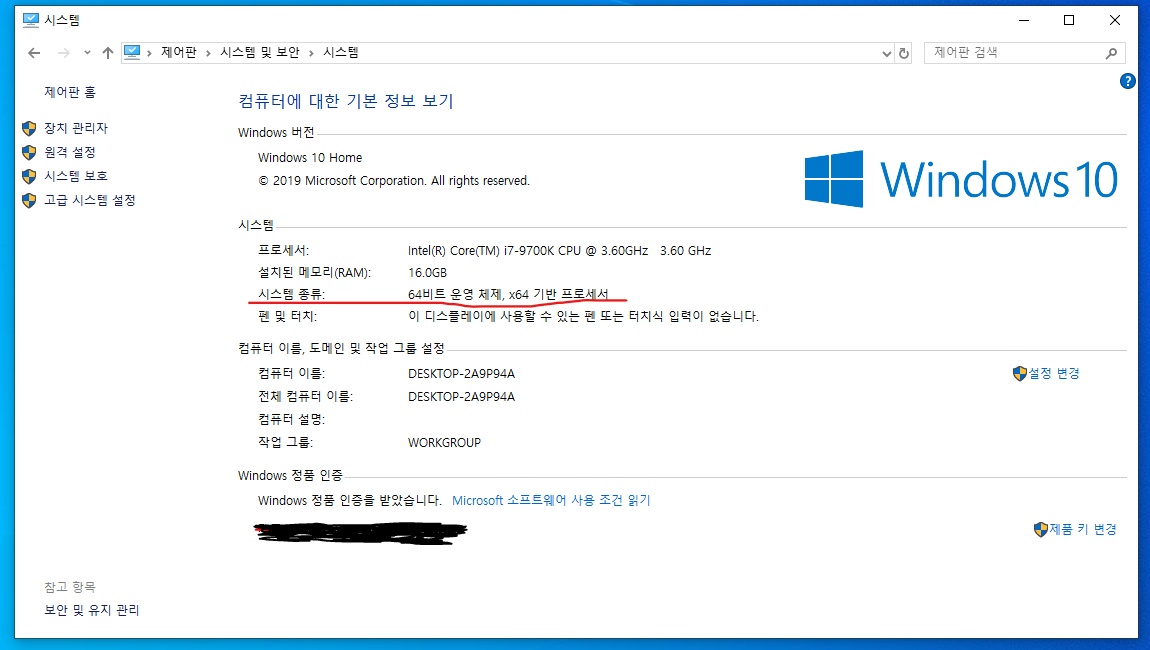
Task: Open 보안 및 유지 관리 link
Action: 92,610
